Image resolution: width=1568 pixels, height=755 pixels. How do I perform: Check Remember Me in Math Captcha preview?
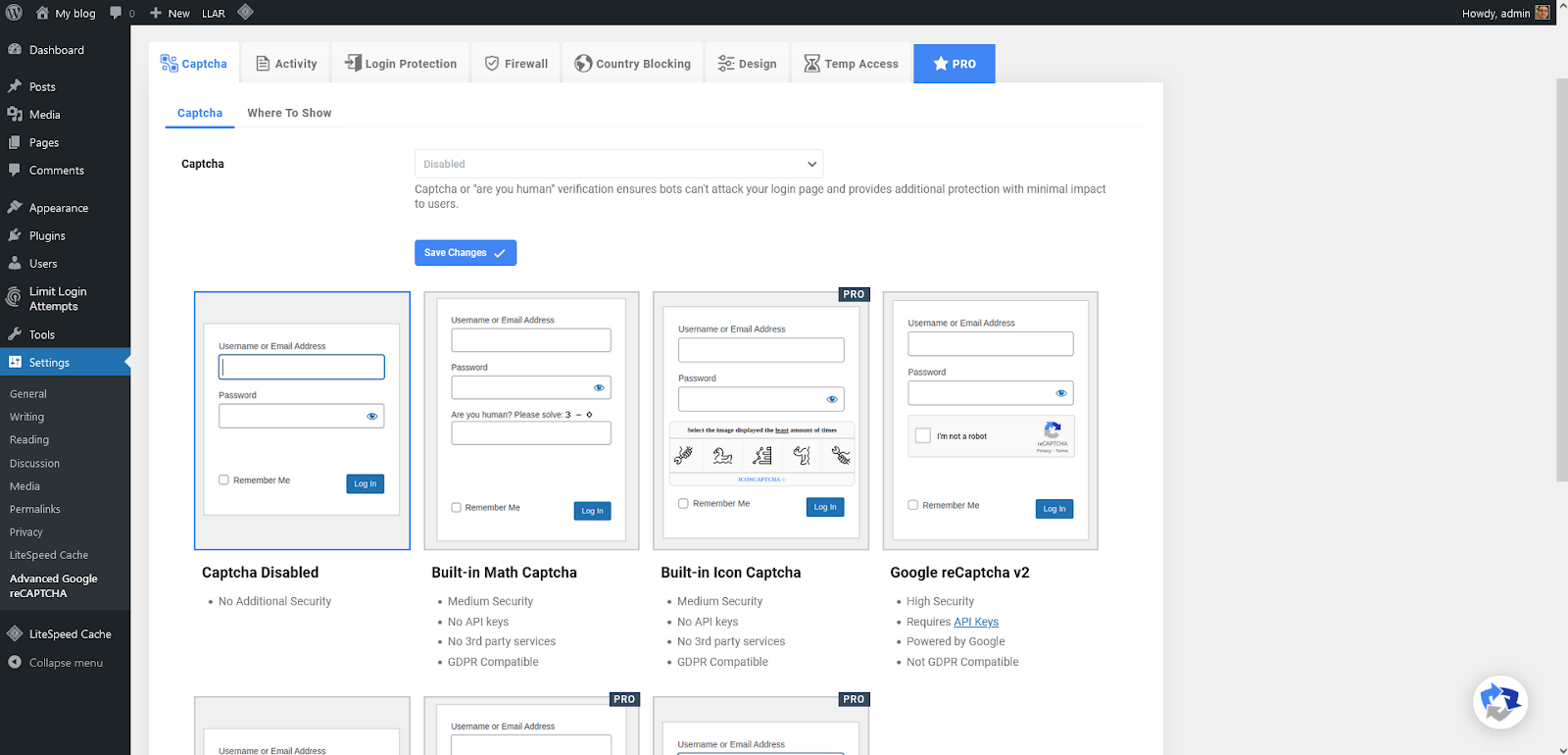[x=456, y=508]
